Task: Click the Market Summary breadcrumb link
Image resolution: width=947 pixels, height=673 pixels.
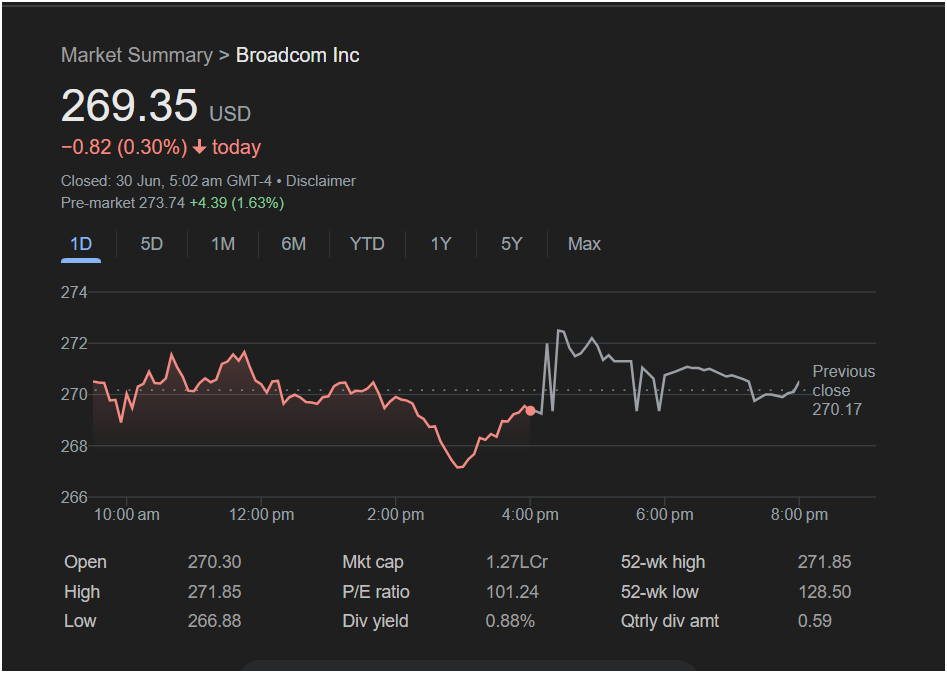Action: (137, 55)
